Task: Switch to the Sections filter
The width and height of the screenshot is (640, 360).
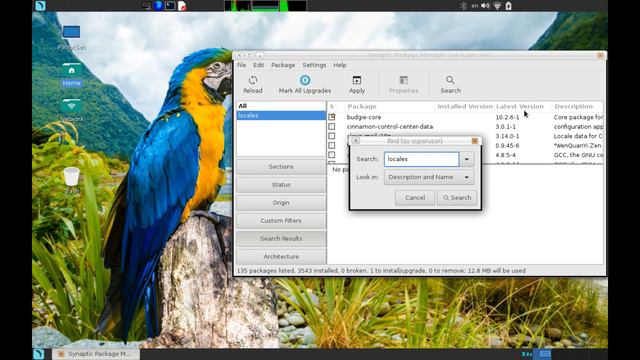Action: pos(281,167)
